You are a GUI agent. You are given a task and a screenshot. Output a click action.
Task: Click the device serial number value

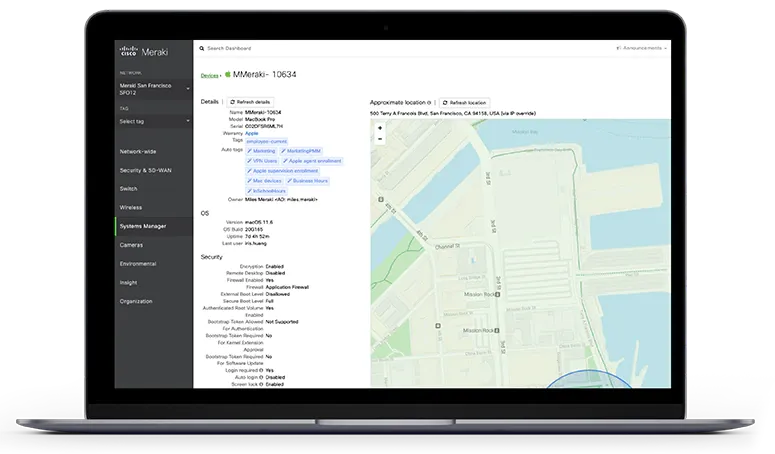click(264, 126)
